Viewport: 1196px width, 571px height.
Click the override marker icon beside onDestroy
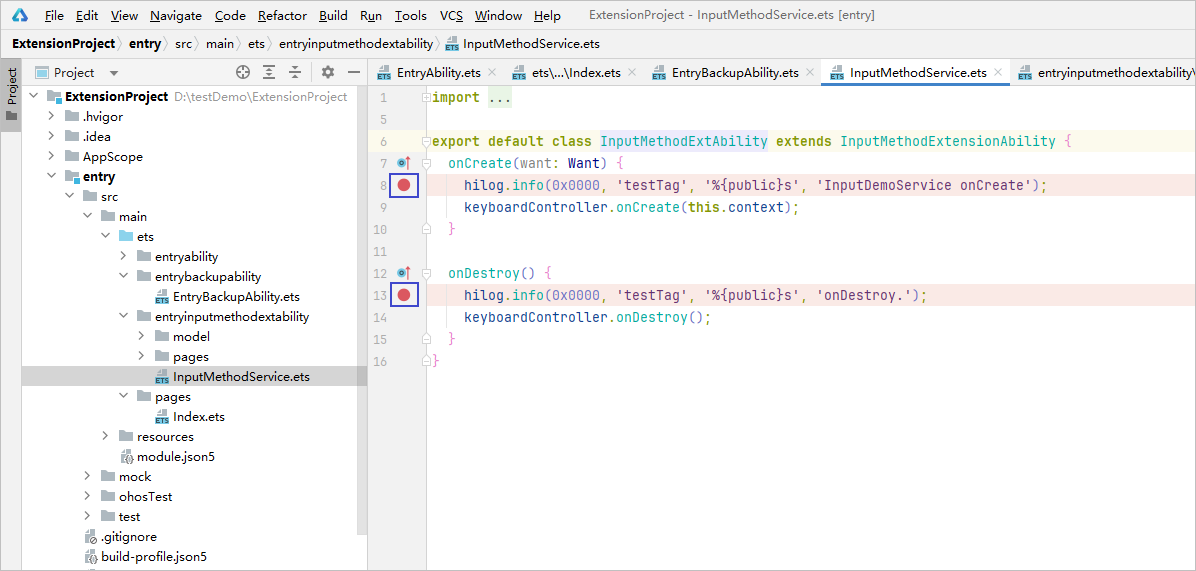tap(403, 272)
